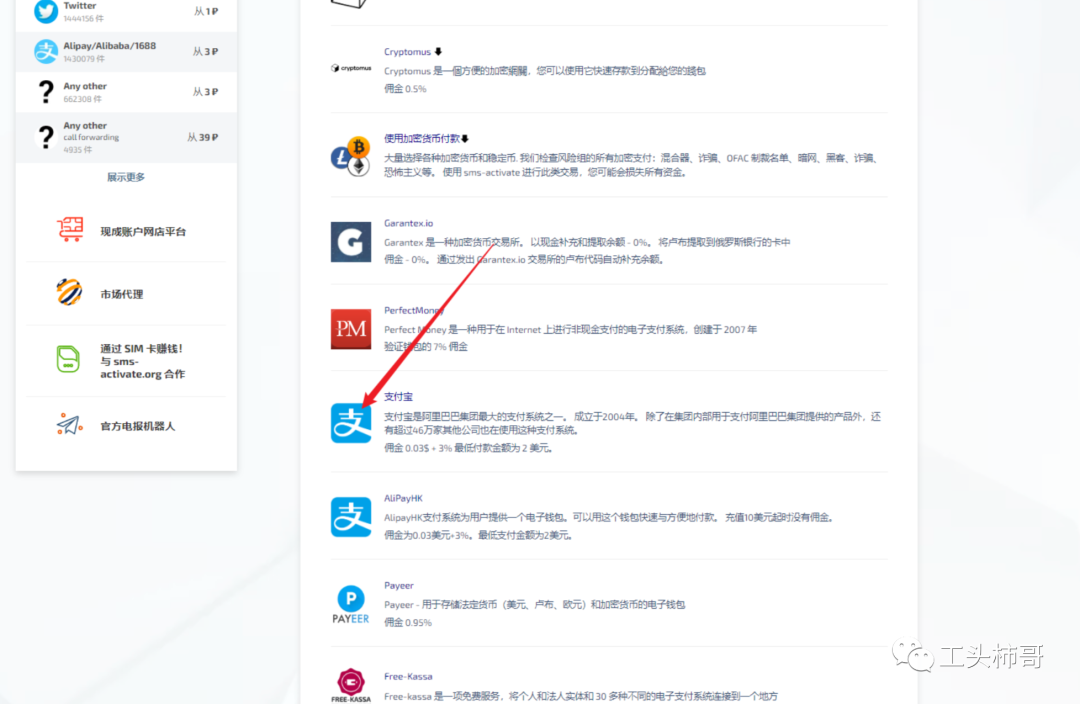Open 现成账户网店平台 menu item
Image resolution: width=1080 pixels, height=704 pixels.
pos(142,231)
